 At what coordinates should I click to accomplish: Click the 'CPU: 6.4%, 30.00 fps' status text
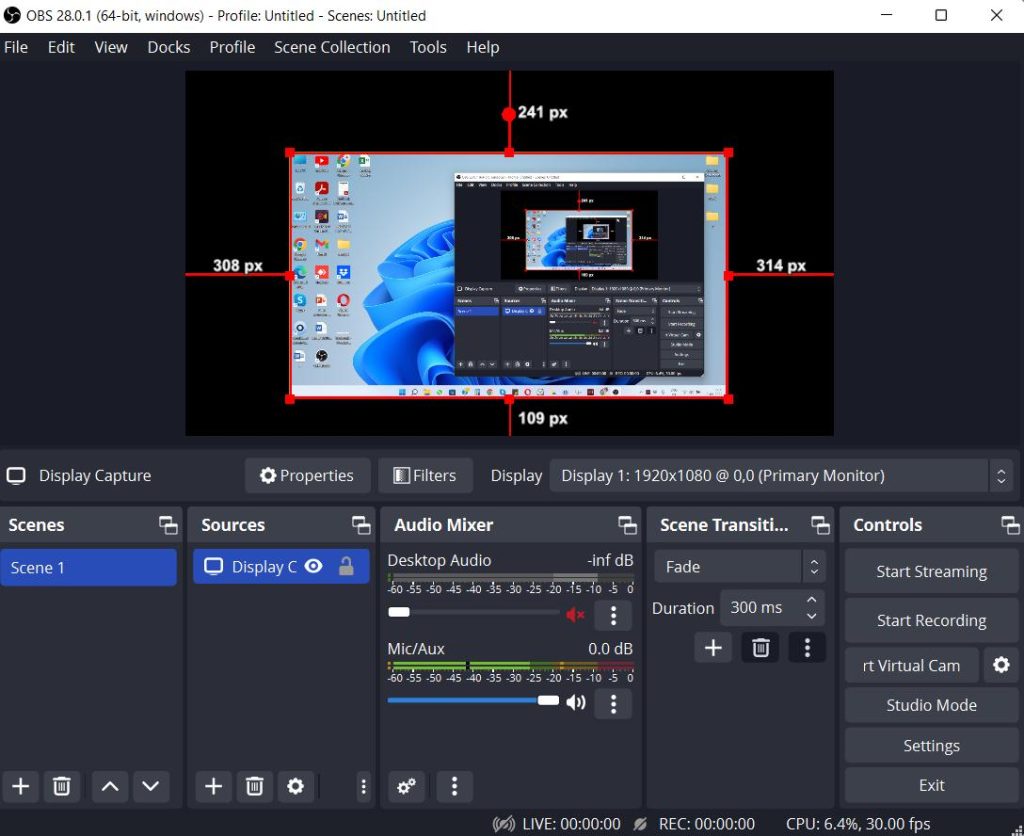[857, 824]
